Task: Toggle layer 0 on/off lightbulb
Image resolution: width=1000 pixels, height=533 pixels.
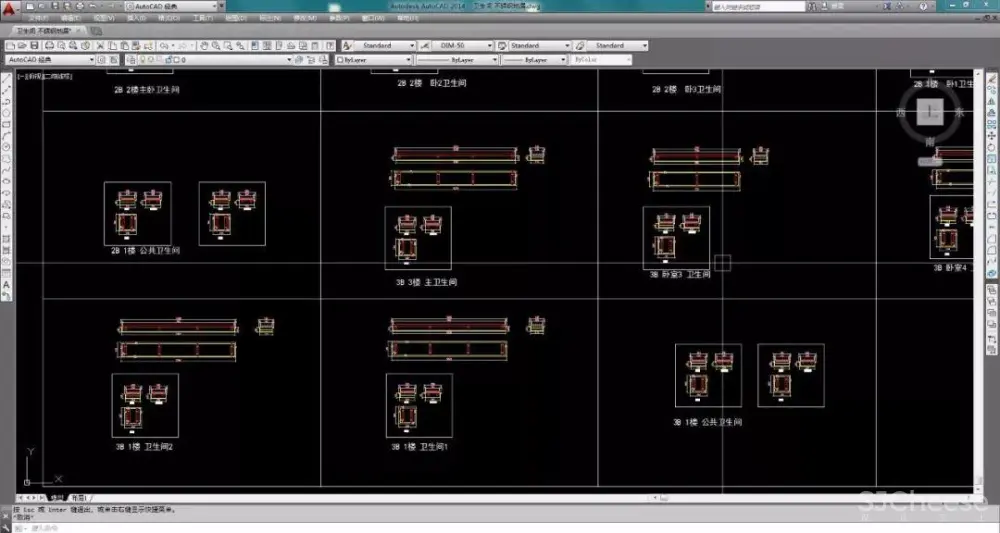Action: click(143, 60)
